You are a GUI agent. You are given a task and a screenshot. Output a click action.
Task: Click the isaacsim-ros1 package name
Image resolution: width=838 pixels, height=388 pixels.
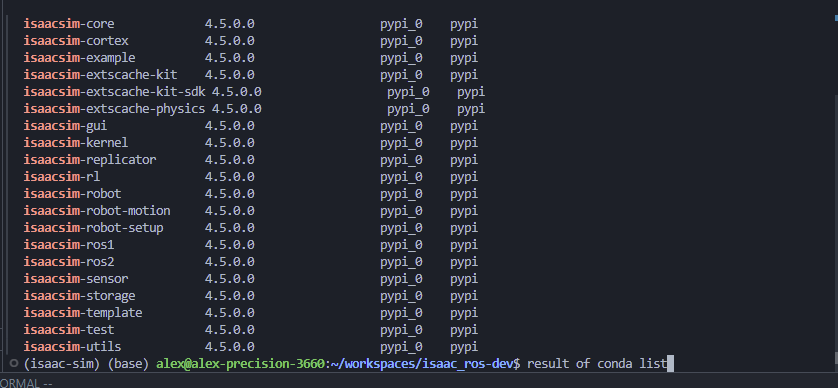click(68, 245)
